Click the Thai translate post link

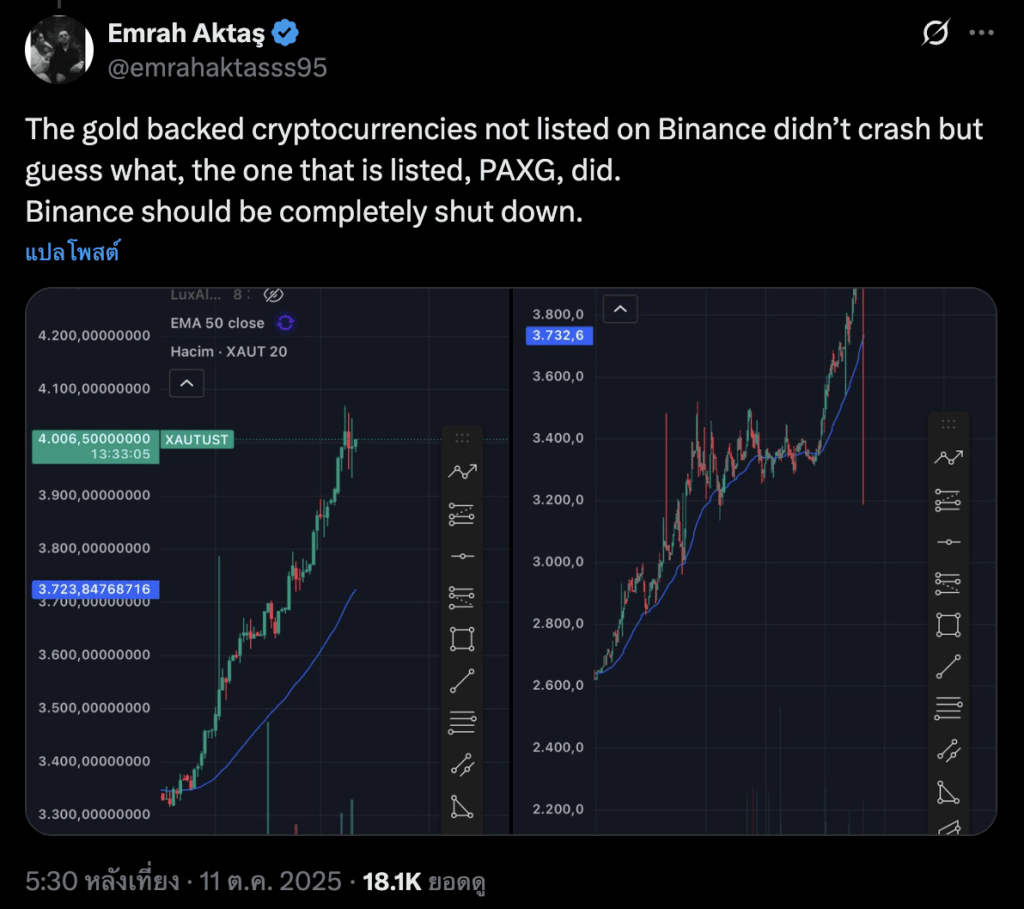(72, 252)
